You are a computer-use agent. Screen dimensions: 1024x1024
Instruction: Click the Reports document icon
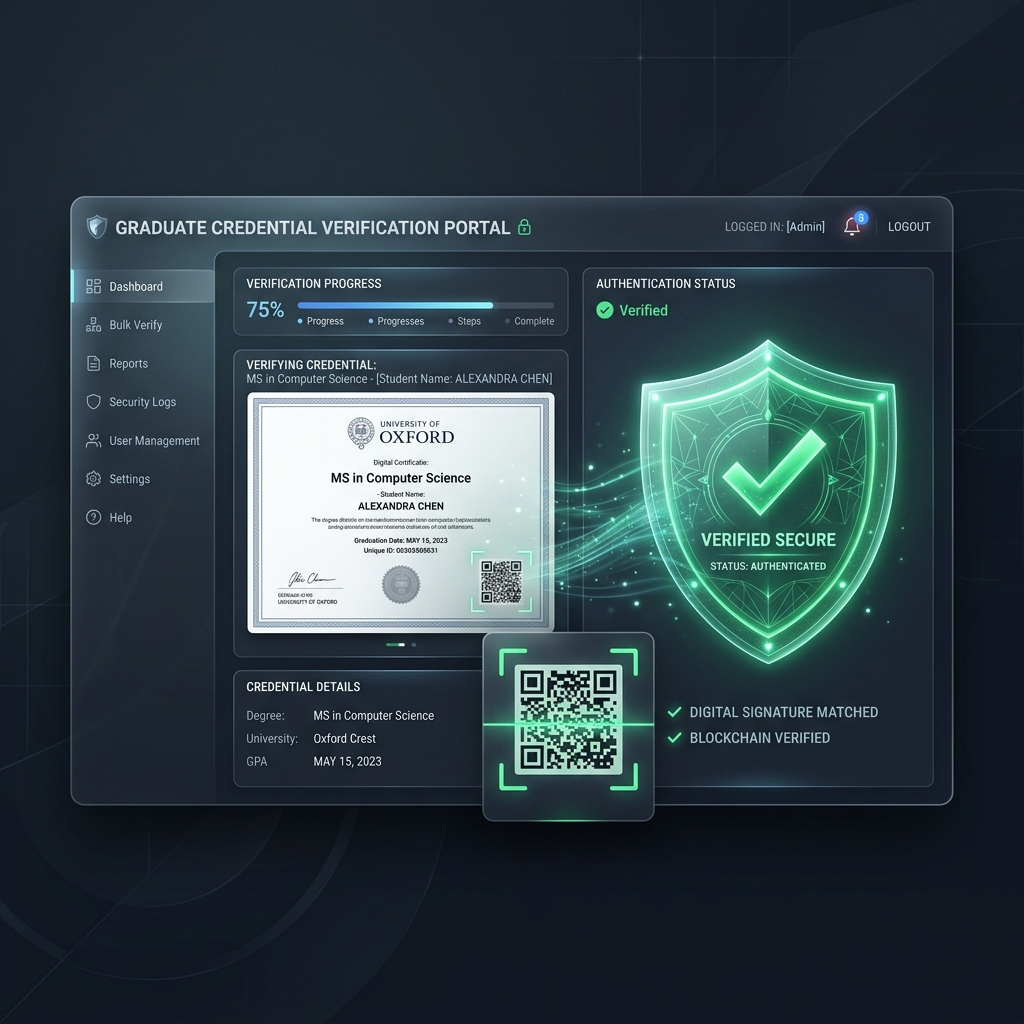coord(93,363)
